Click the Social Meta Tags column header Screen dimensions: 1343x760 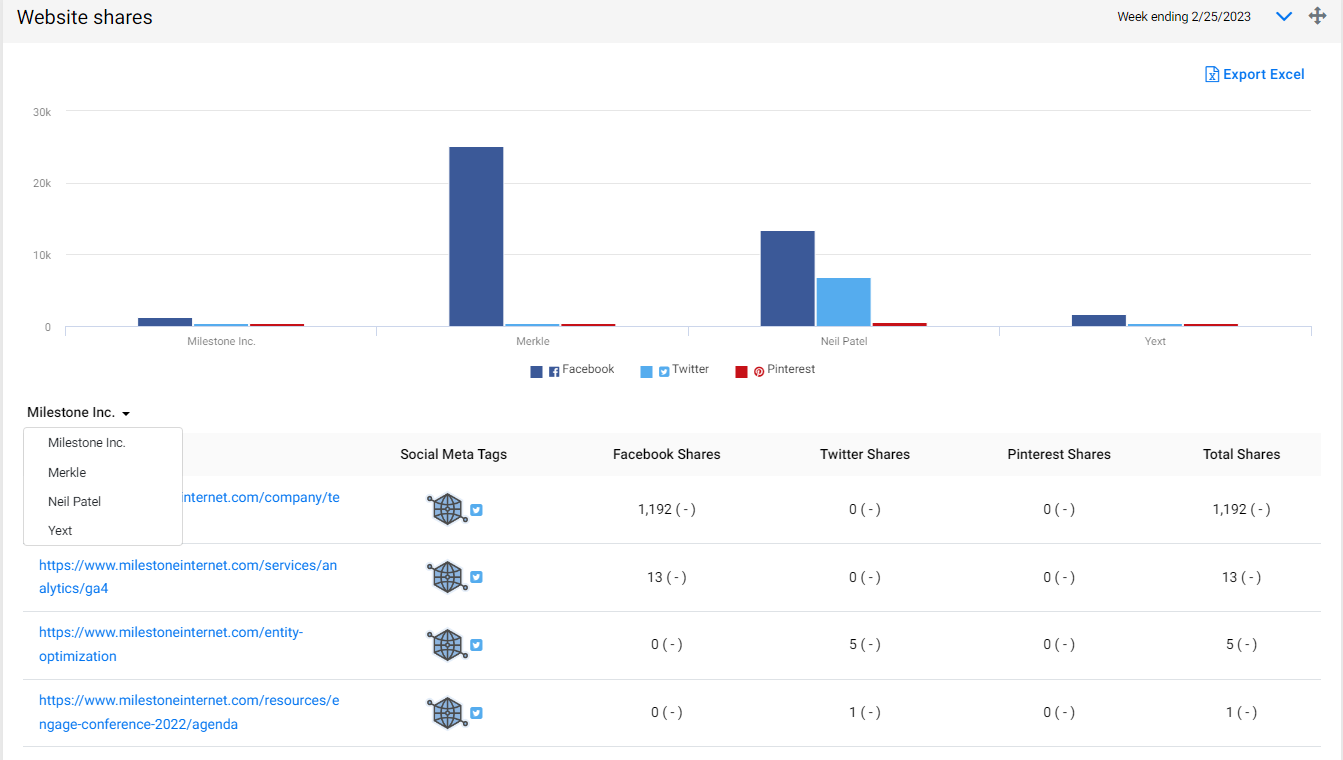(x=454, y=454)
